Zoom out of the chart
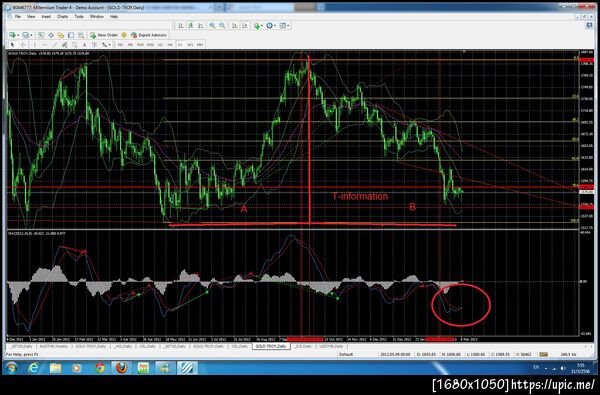The height and width of the screenshot is (395, 600). pos(222,26)
